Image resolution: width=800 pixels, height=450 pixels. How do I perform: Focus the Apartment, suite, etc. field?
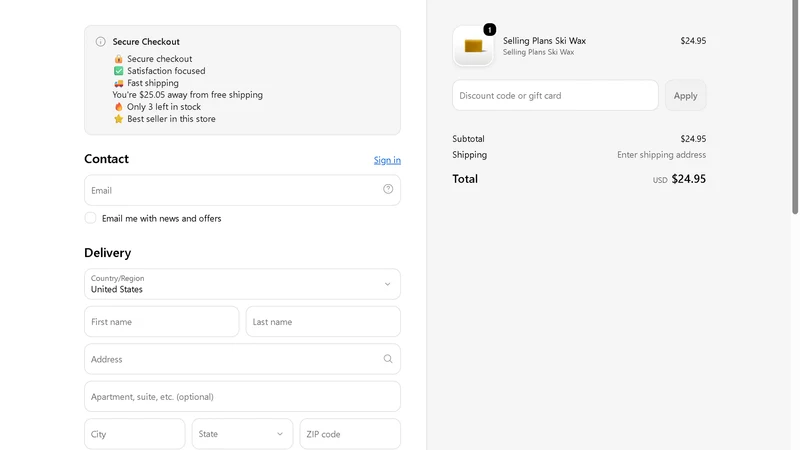242,396
